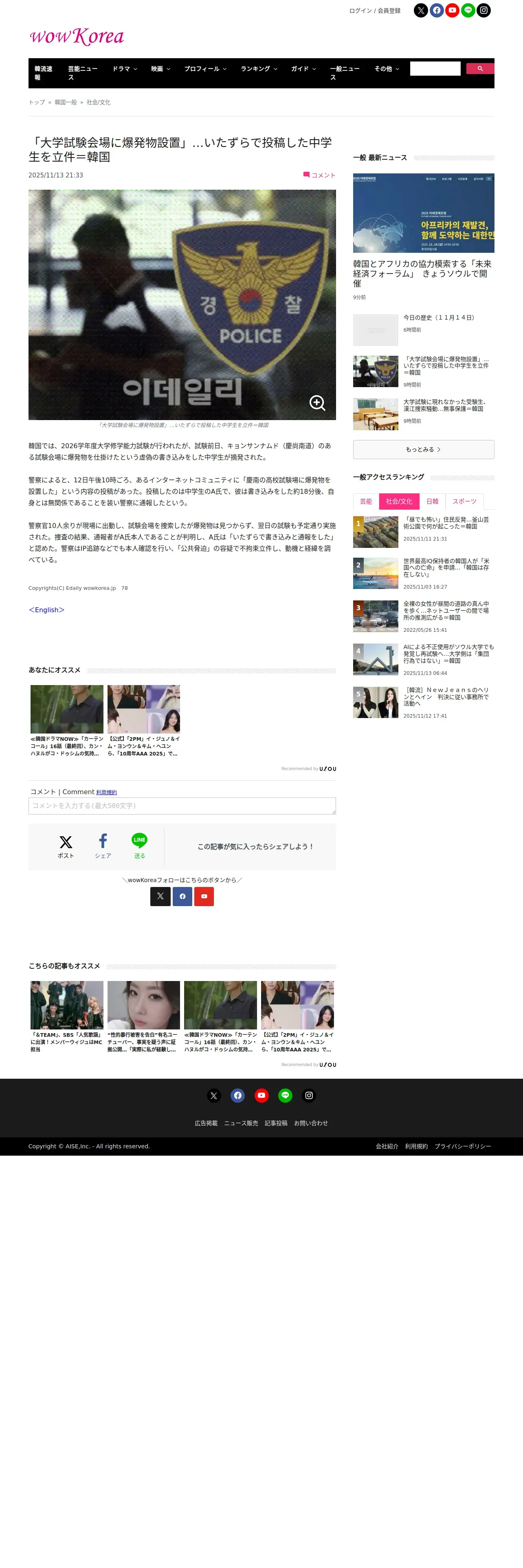
Task: Click 会社紹介 in the footer
Action: click(387, 1147)
